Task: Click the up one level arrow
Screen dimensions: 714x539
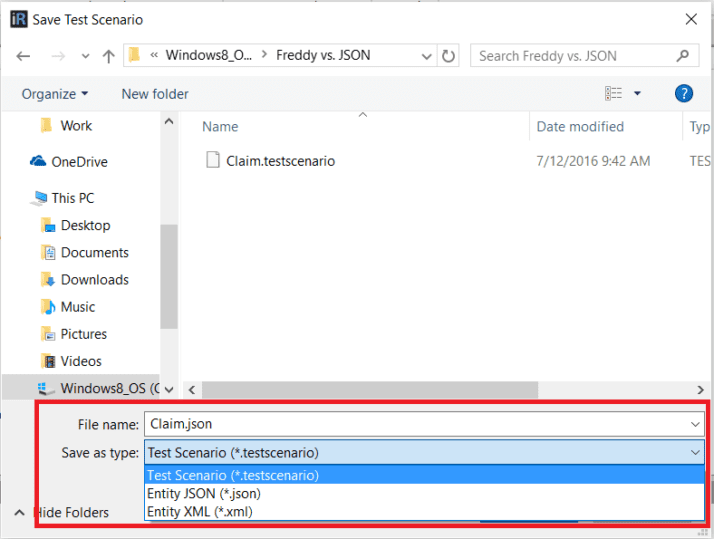Action: point(108,56)
